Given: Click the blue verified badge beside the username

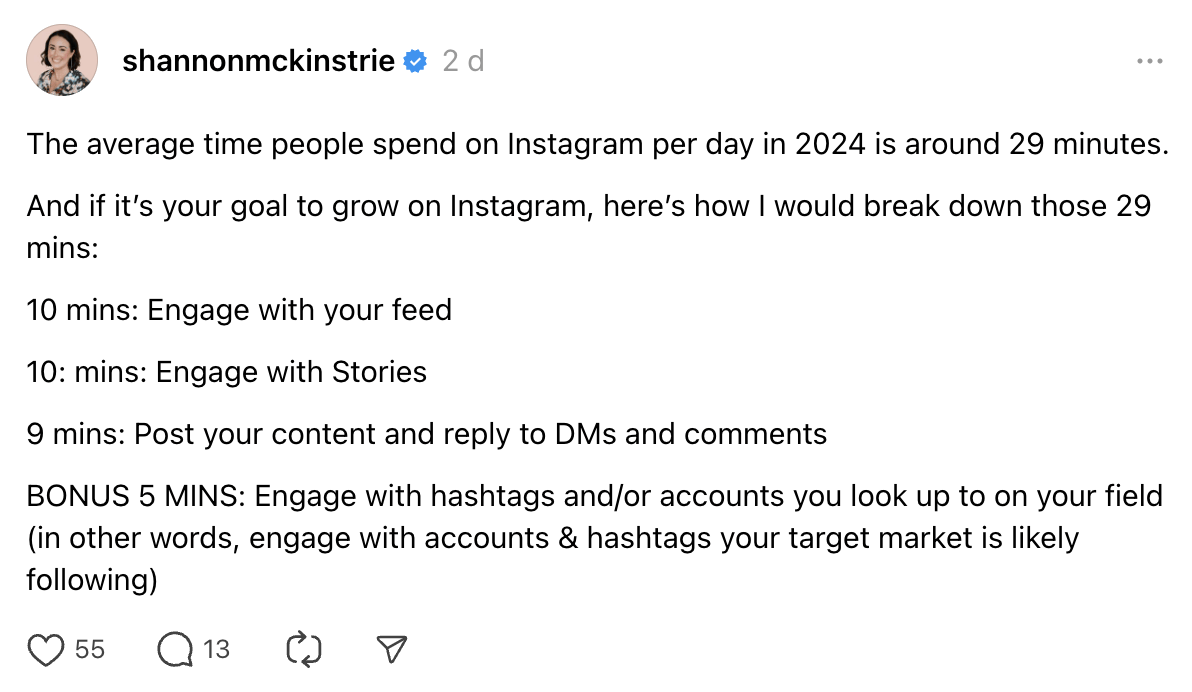Looking at the screenshot, I should click(x=411, y=60).
